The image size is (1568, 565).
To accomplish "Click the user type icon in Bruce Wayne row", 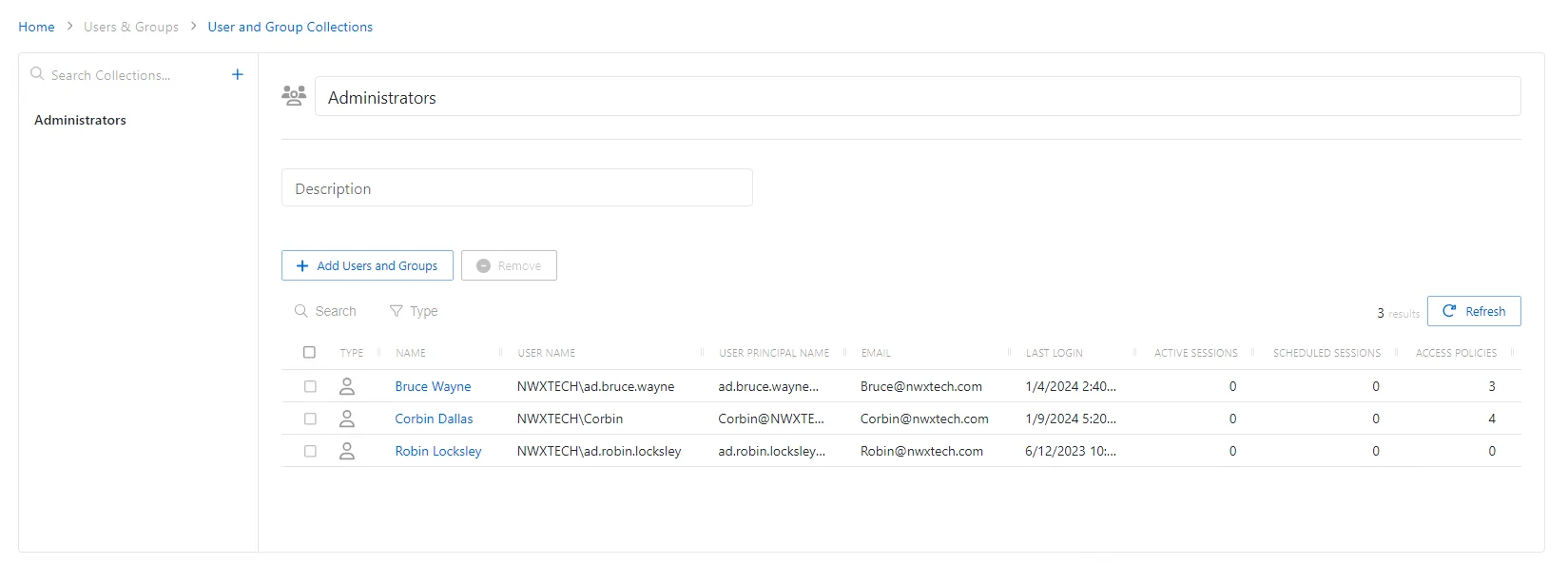I will (347, 386).
